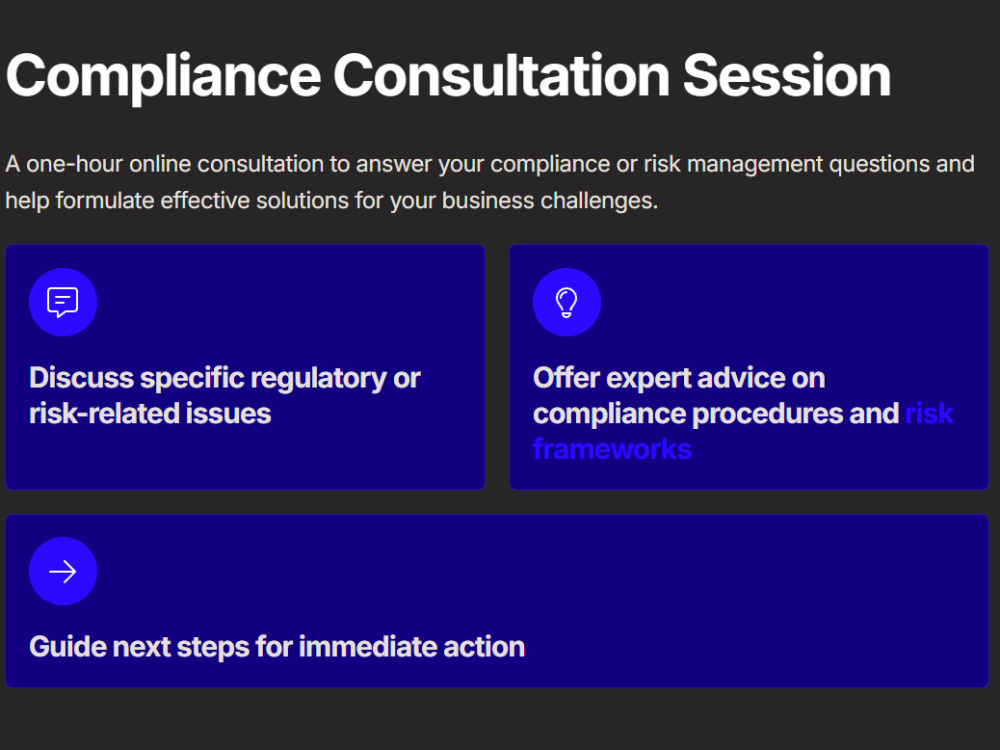The width and height of the screenshot is (1000, 750).
Task: Click the word 'frameworks' in highlighted link
Action: [612, 450]
